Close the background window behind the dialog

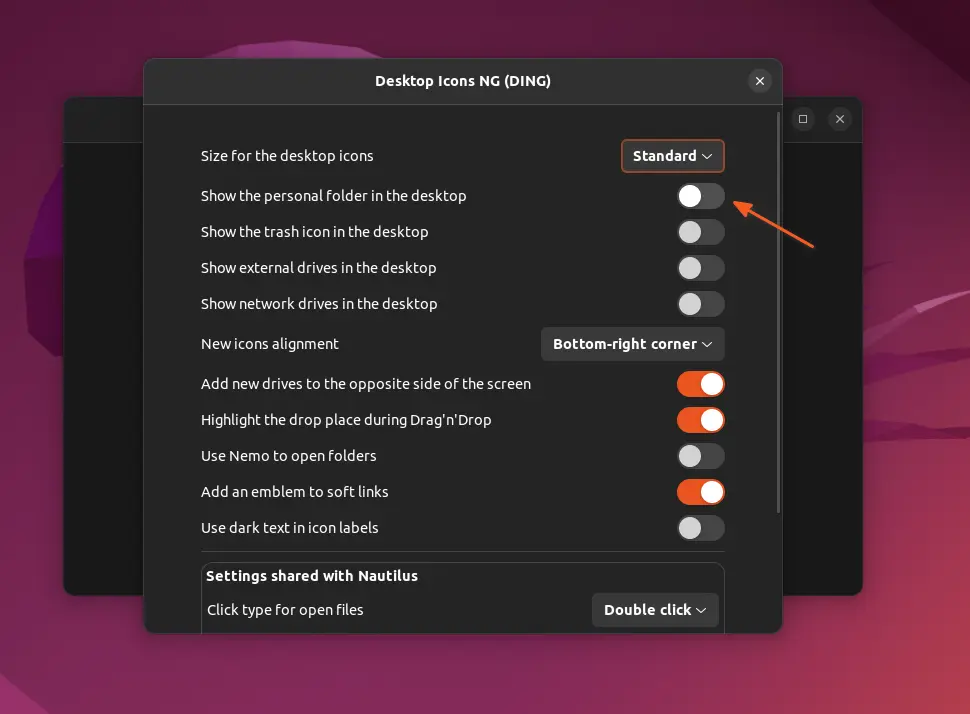840,119
